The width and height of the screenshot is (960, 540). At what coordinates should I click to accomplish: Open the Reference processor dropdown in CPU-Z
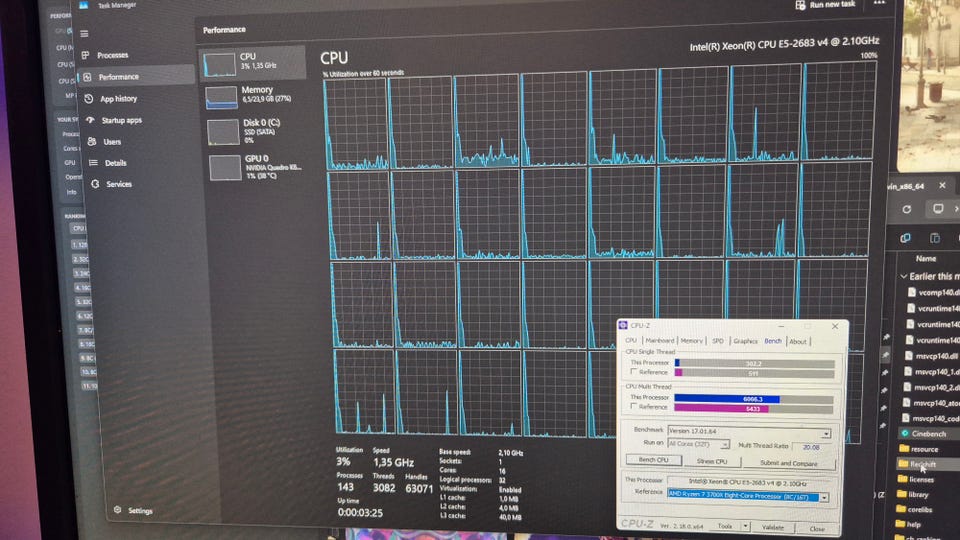click(x=748, y=495)
